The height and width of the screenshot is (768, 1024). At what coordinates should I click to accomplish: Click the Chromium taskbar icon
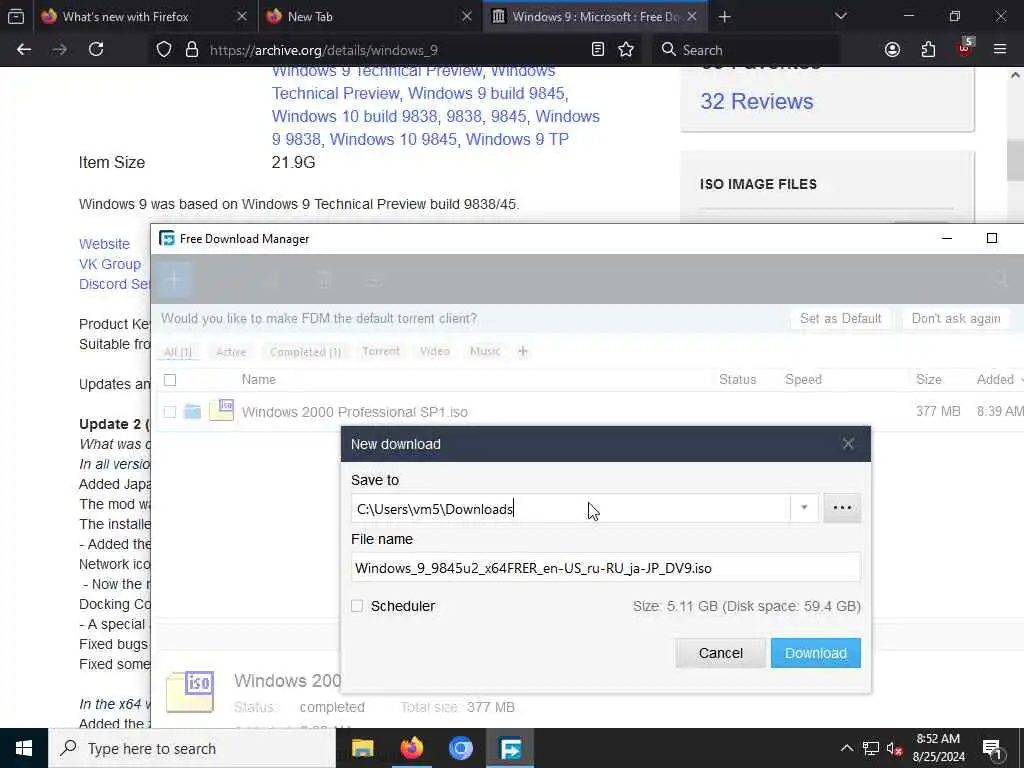tap(460, 748)
